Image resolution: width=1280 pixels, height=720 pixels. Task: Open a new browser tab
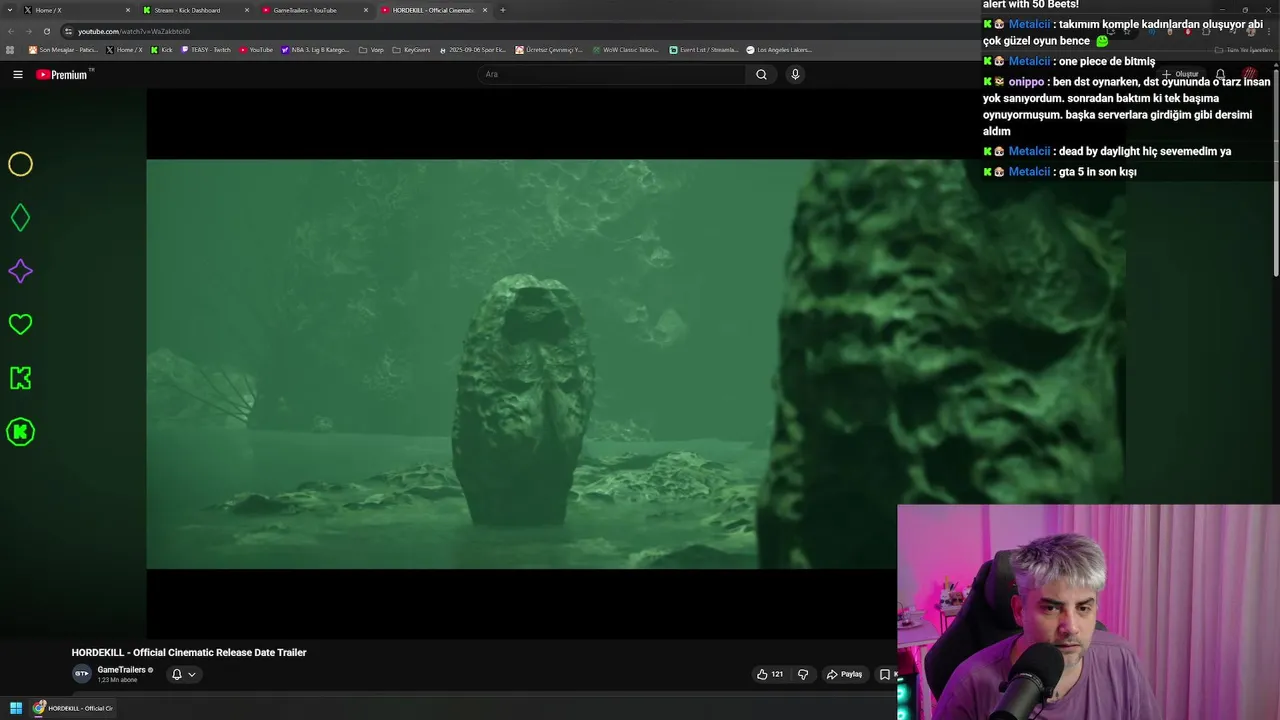(x=503, y=10)
